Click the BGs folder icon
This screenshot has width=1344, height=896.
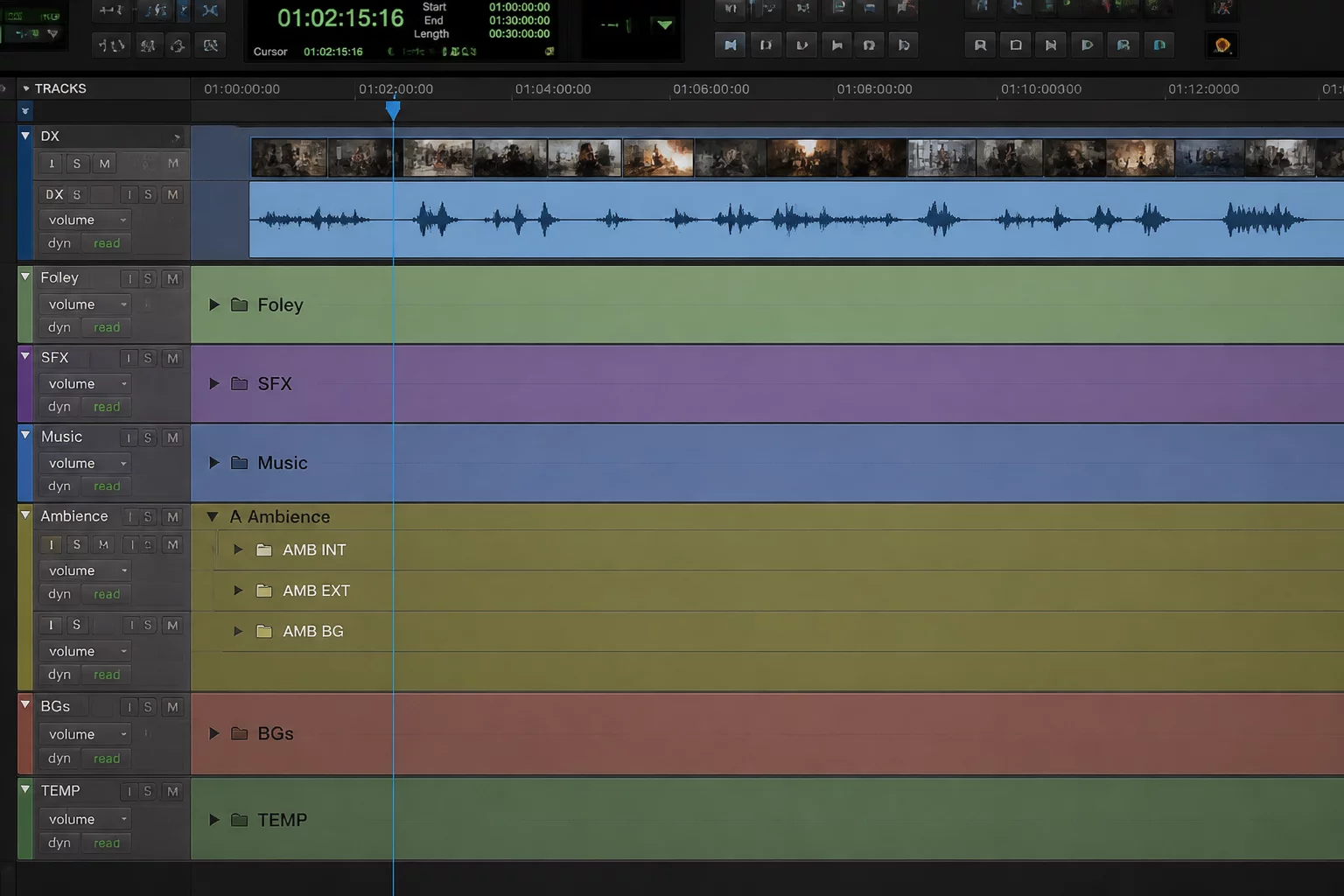pyautogui.click(x=239, y=733)
